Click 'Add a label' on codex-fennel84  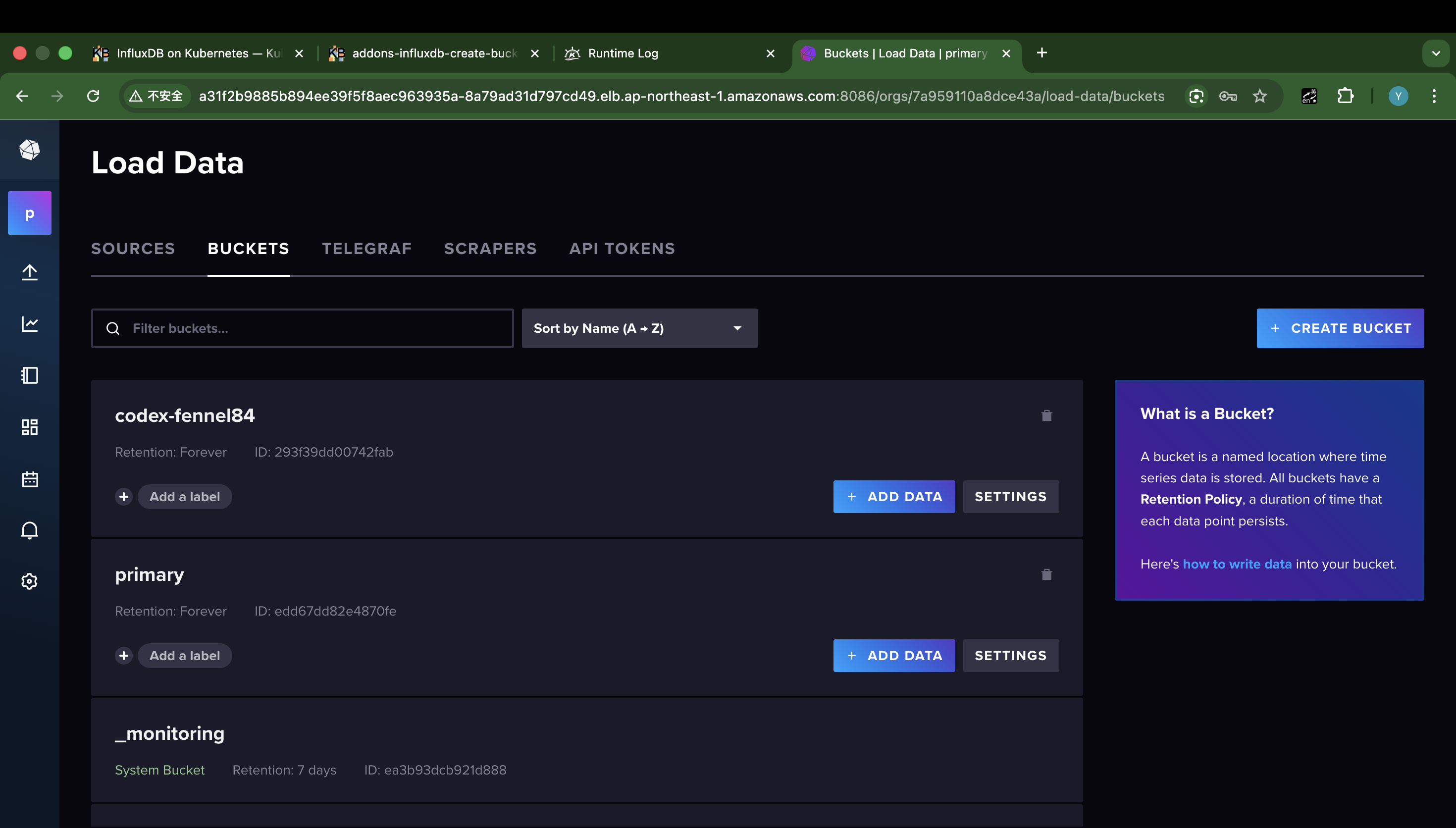coord(184,497)
